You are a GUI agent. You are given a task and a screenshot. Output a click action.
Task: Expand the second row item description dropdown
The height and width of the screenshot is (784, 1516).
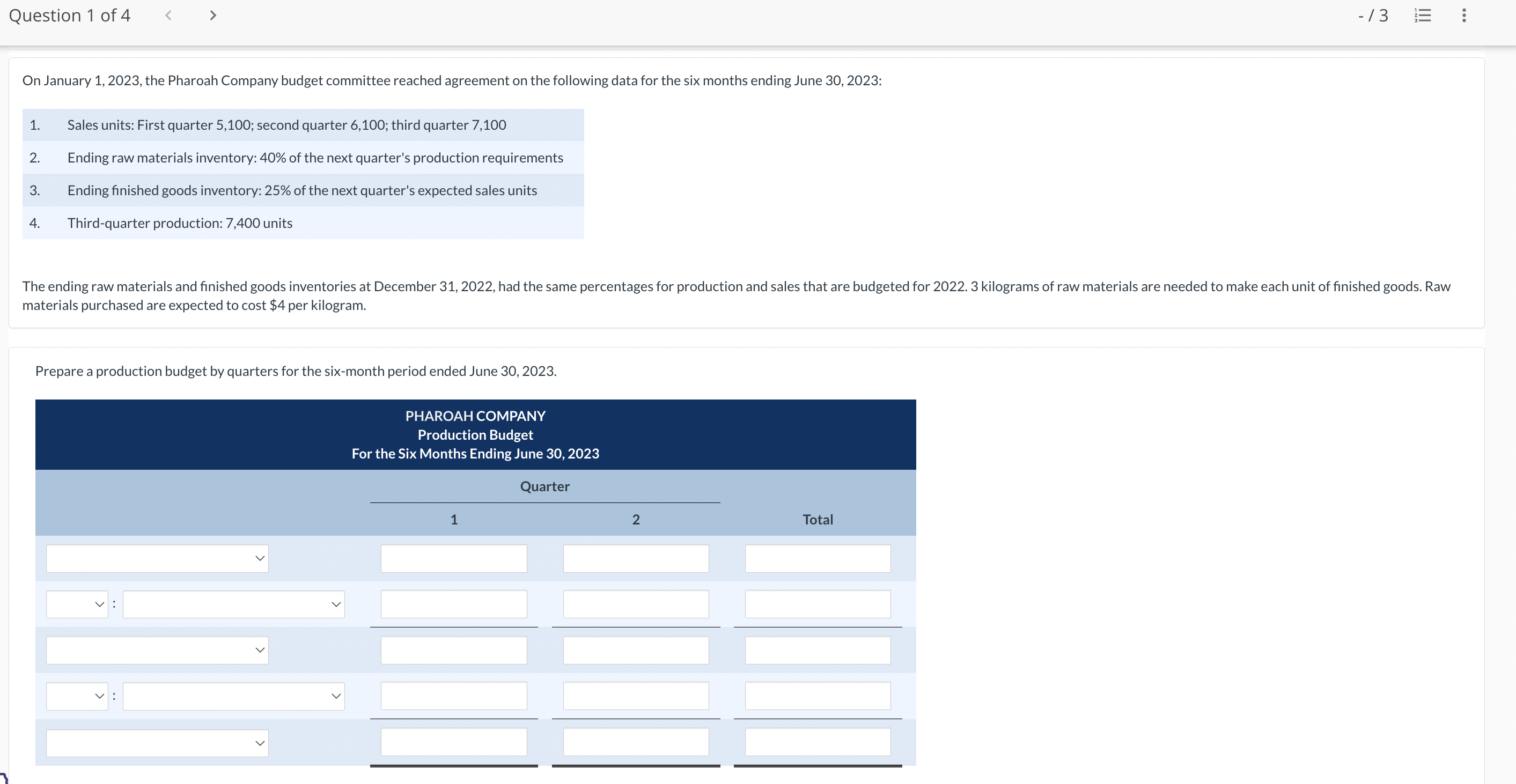(x=234, y=604)
